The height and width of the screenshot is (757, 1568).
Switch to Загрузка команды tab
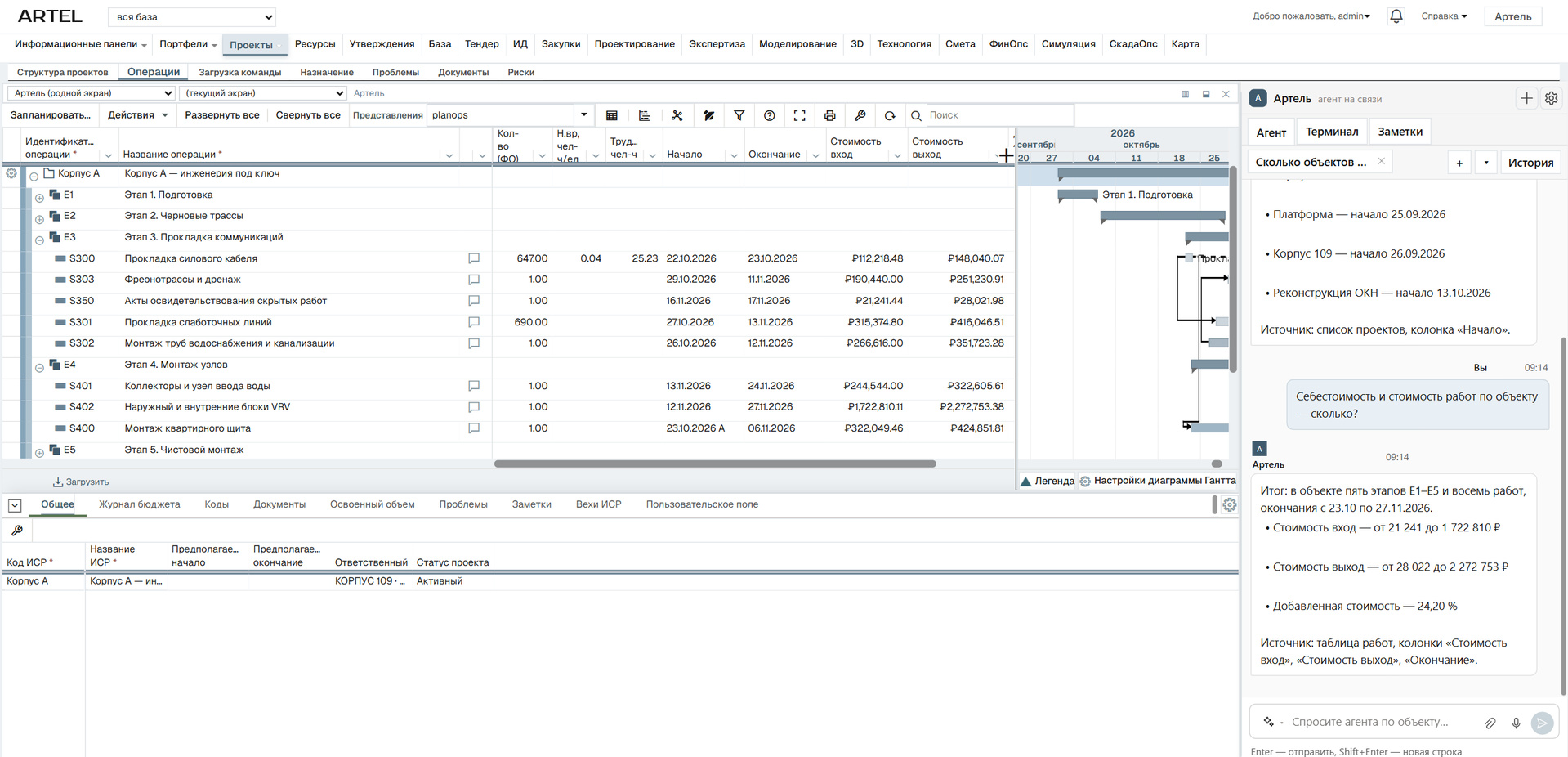(x=239, y=72)
